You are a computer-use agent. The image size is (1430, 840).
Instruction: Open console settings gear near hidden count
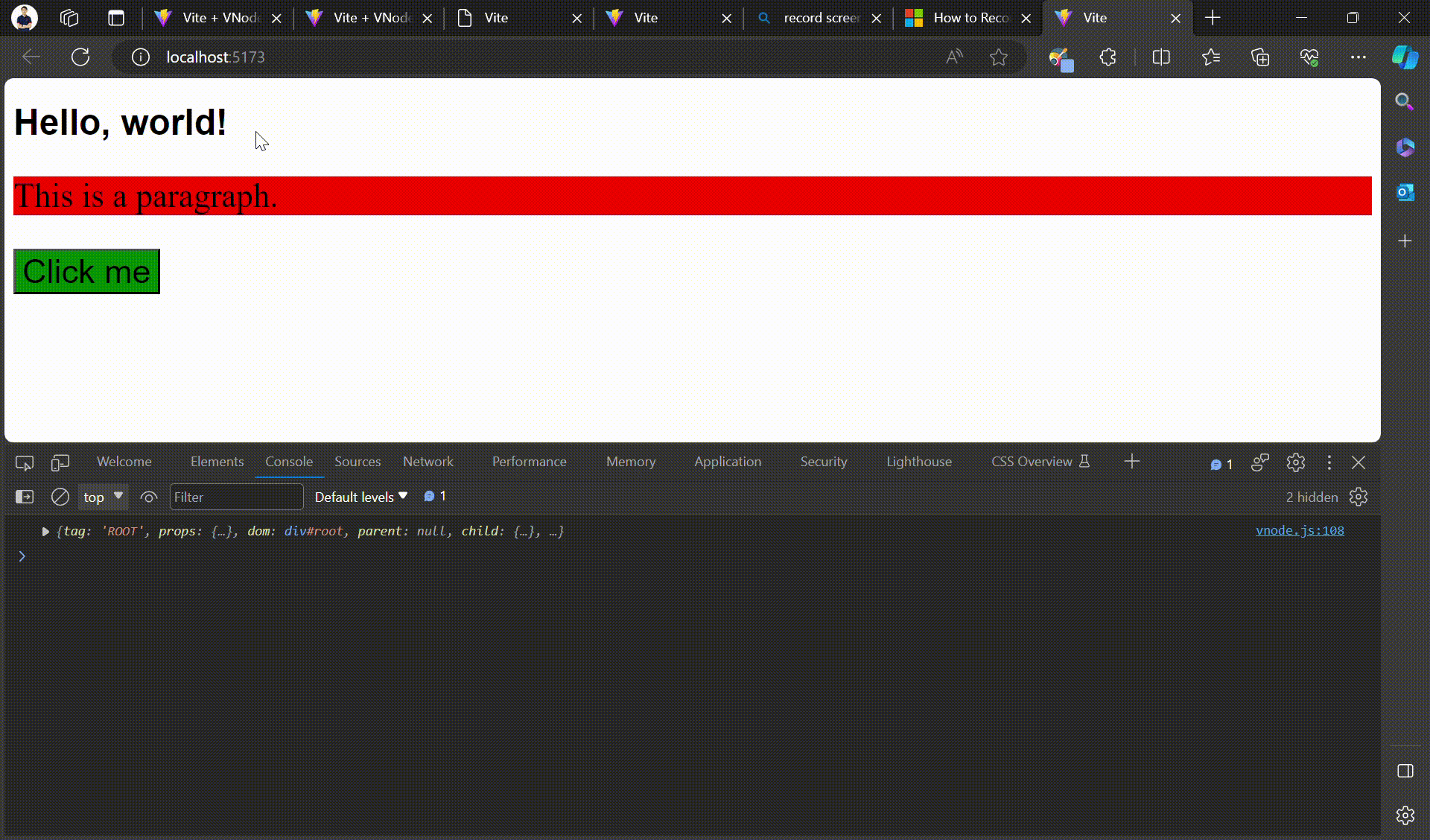point(1358,497)
